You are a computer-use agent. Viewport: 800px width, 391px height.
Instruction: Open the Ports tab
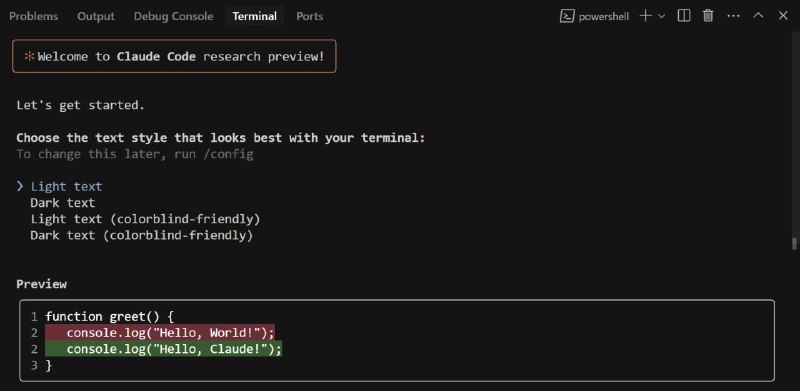coord(310,16)
